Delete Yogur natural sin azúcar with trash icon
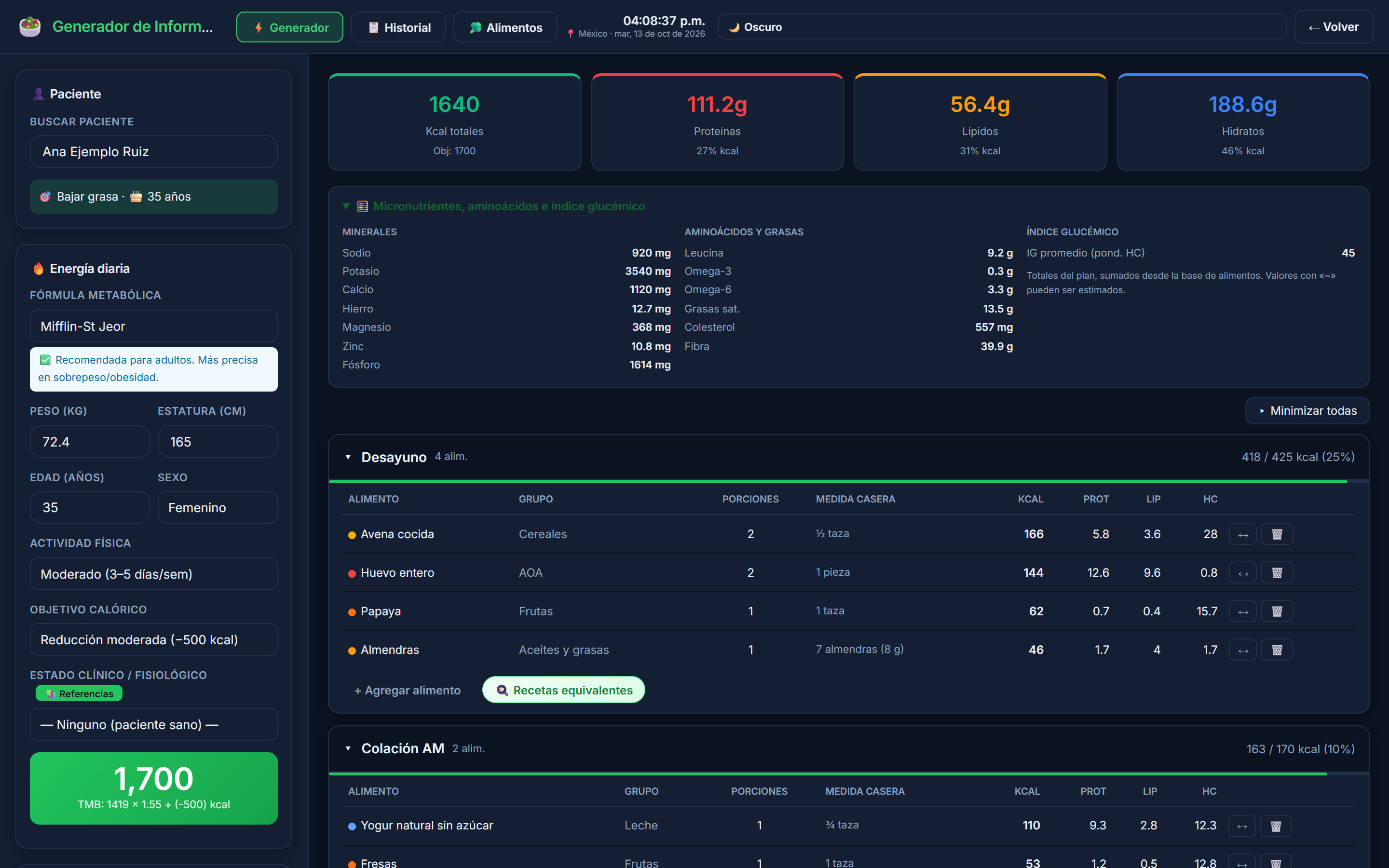The image size is (1389, 868). point(1275,826)
